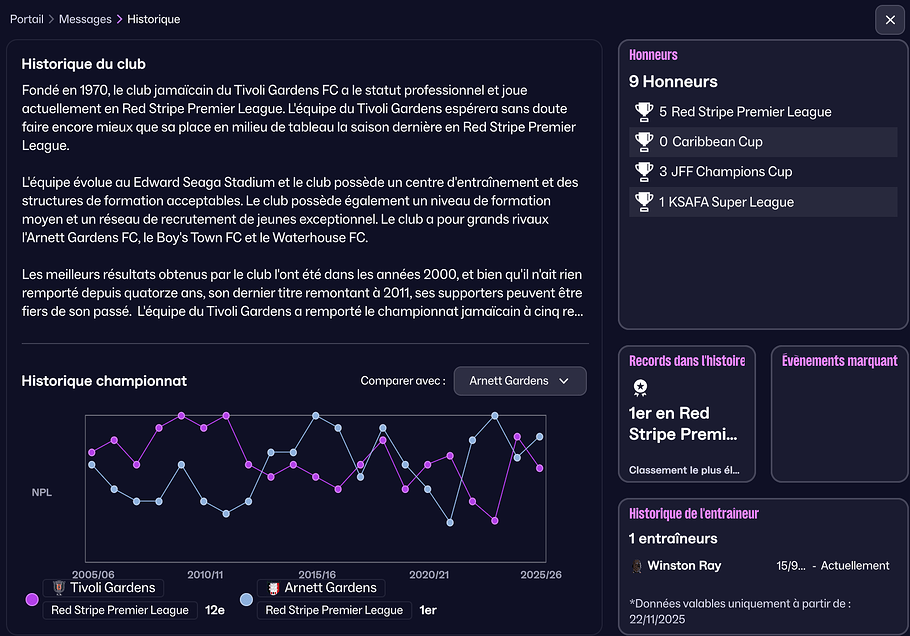Open the Évènements marquants panel
This screenshot has width=910, height=636.
(x=839, y=414)
